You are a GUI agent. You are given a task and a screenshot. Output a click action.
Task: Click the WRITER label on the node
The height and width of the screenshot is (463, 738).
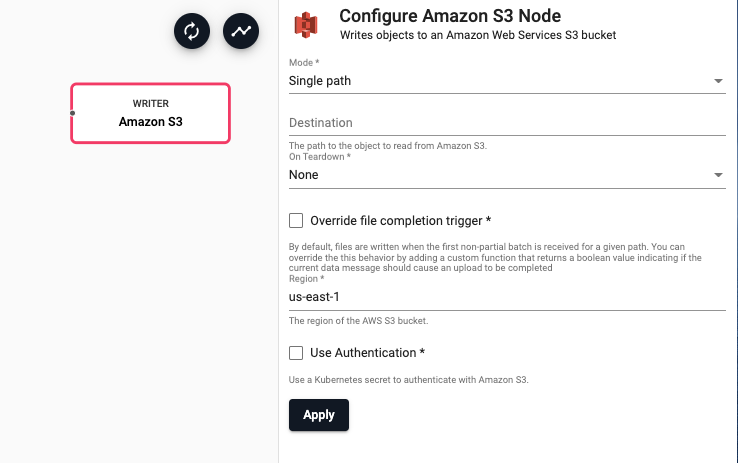point(150,103)
